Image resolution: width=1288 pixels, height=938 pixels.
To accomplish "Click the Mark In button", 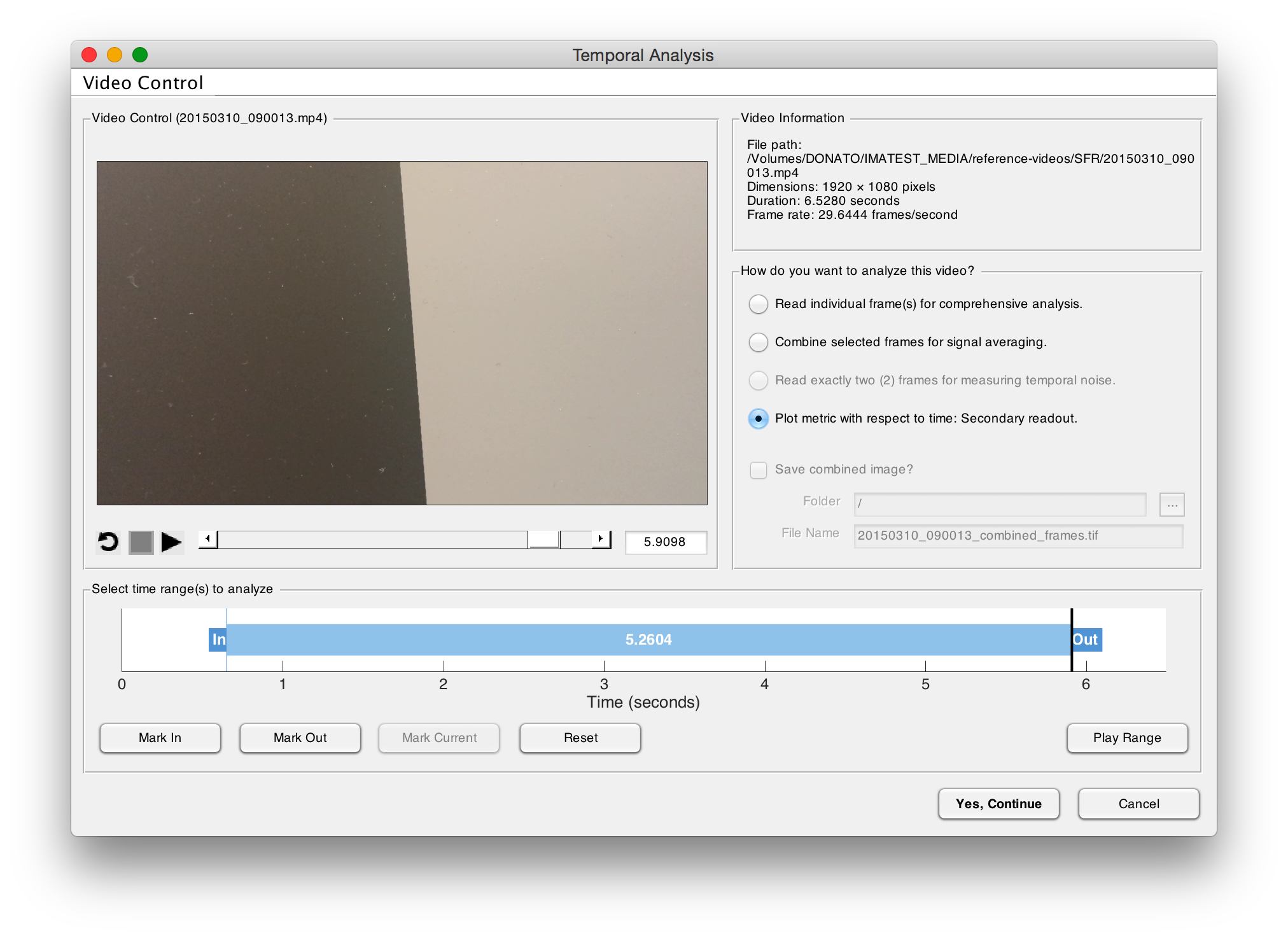I will point(160,738).
